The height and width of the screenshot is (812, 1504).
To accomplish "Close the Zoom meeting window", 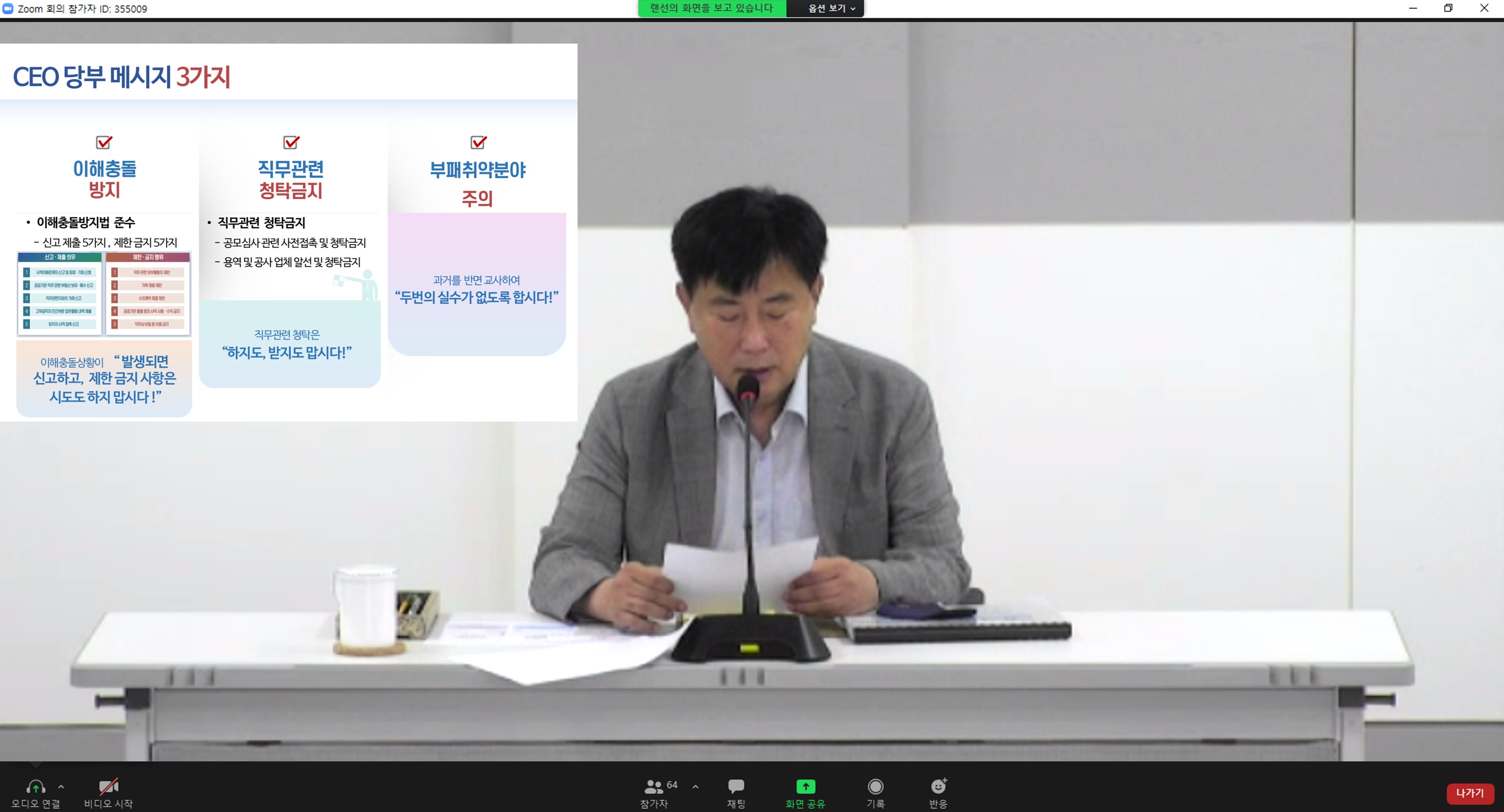I will coord(1484,8).
